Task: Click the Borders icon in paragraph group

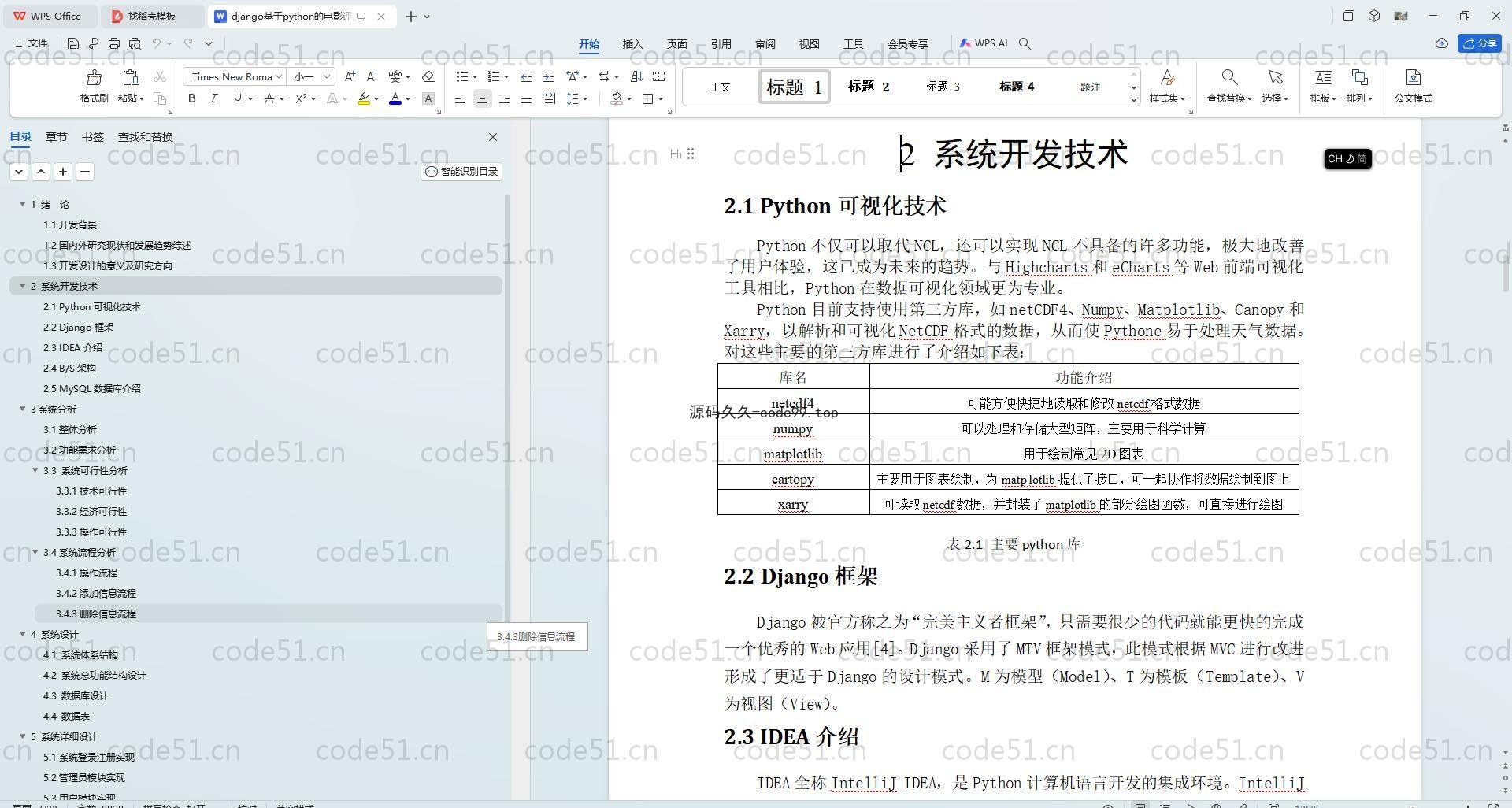Action: 648,98
